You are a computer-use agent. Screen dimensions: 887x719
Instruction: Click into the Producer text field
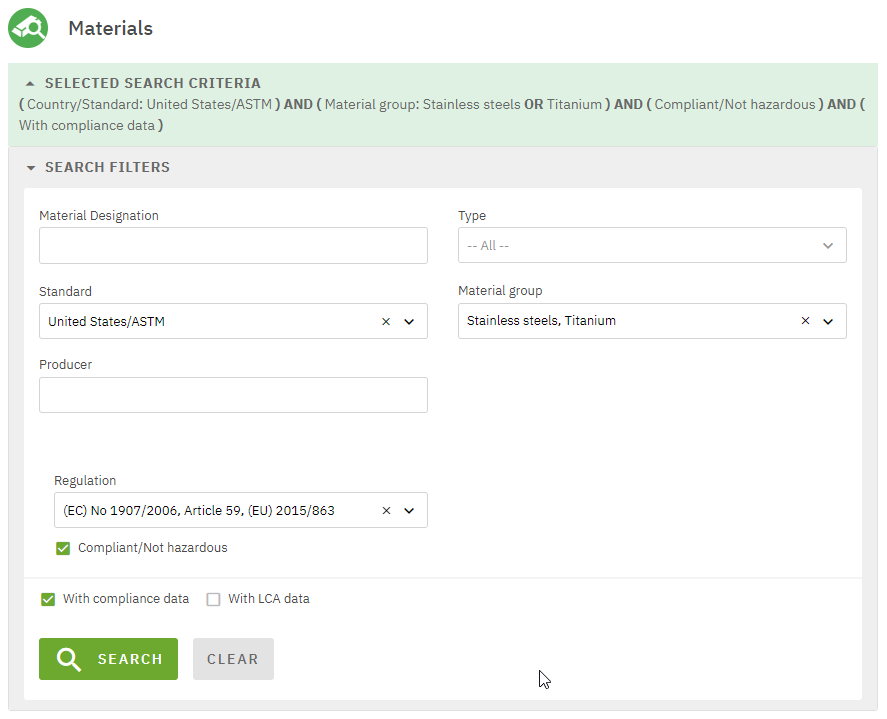tap(233, 395)
